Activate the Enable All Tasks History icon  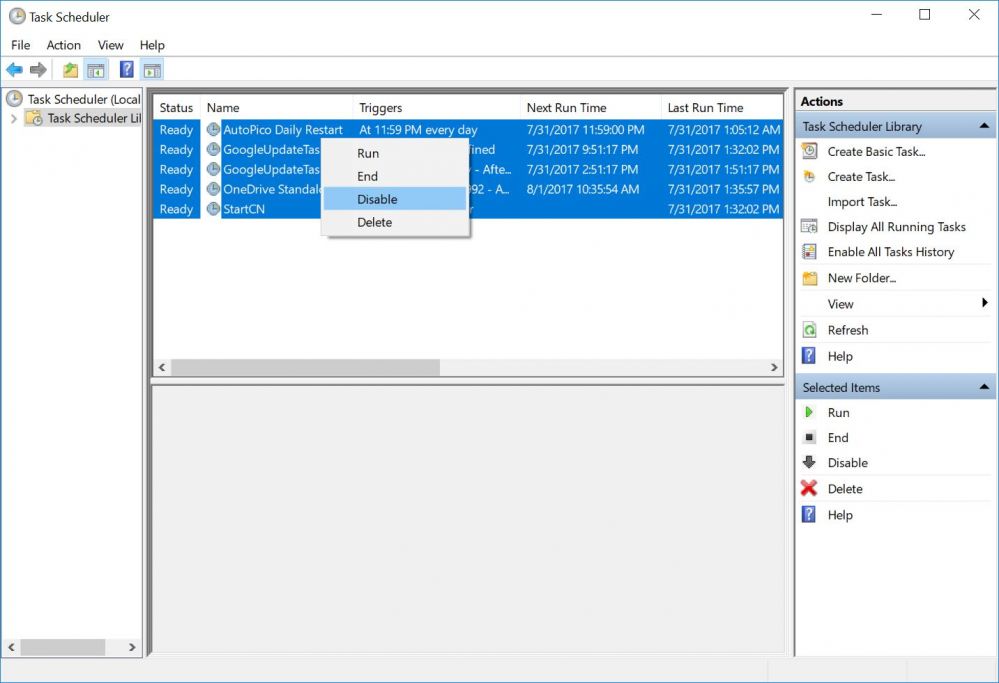click(x=810, y=251)
